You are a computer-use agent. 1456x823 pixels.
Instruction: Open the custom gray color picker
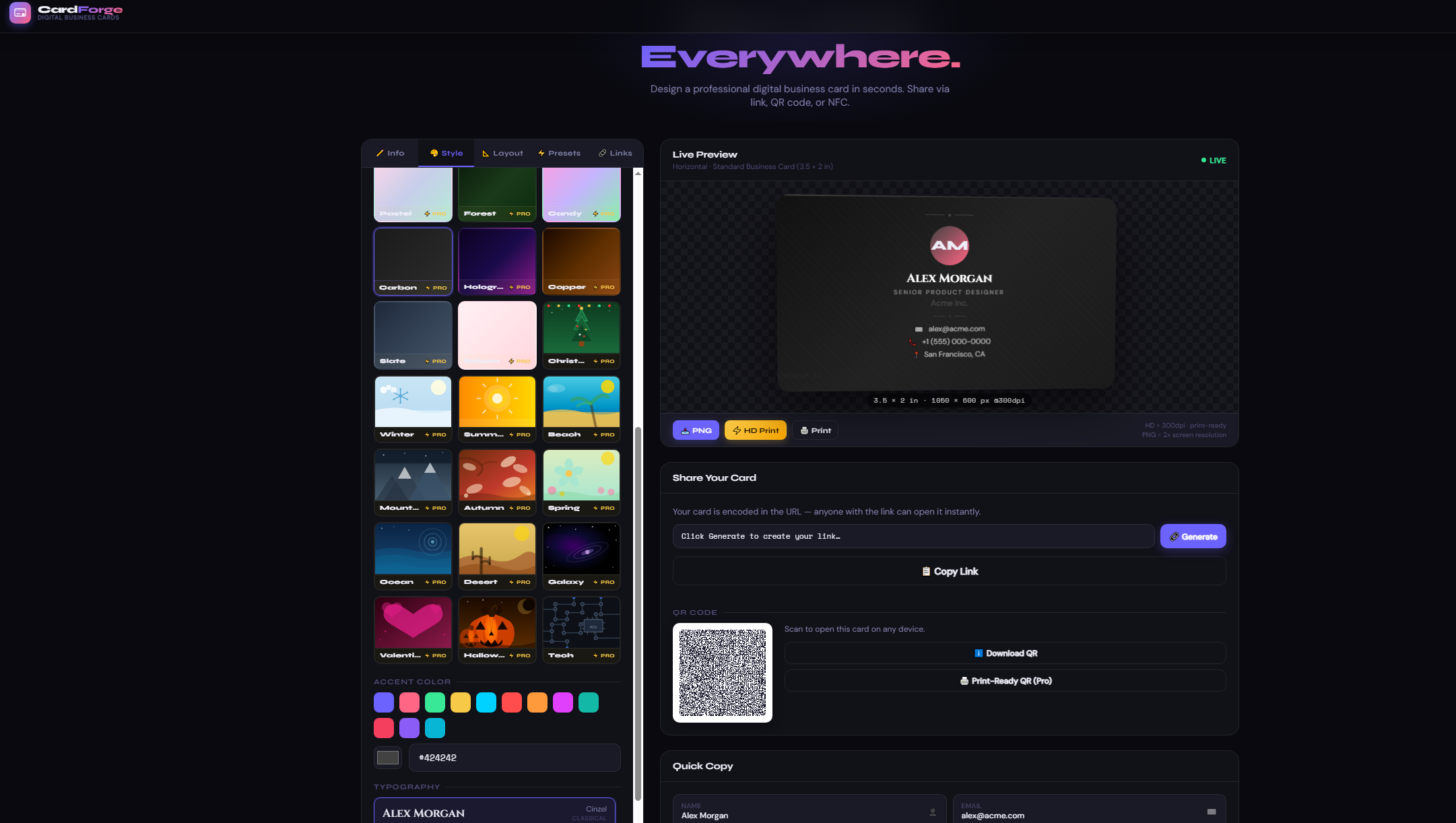(388, 758)
